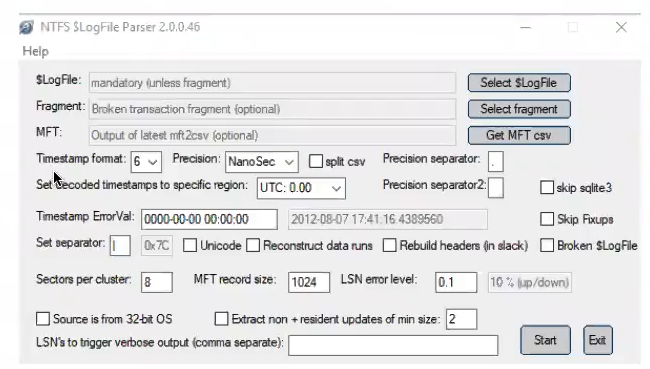Viewport: 650px width, 369px height.
Task: Focus the Fragment path input field
Action: [272, 109]
